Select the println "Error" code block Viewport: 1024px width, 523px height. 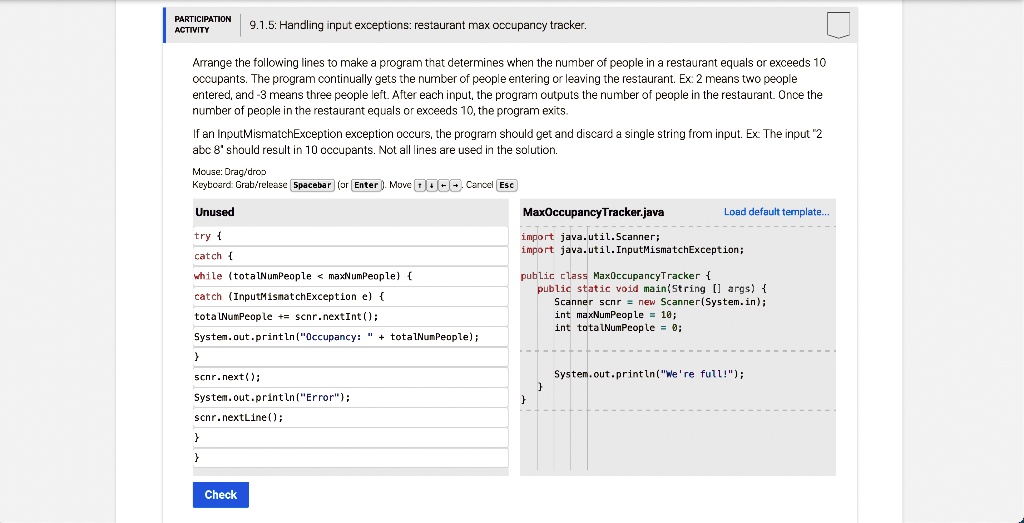(x=350, y=398)
